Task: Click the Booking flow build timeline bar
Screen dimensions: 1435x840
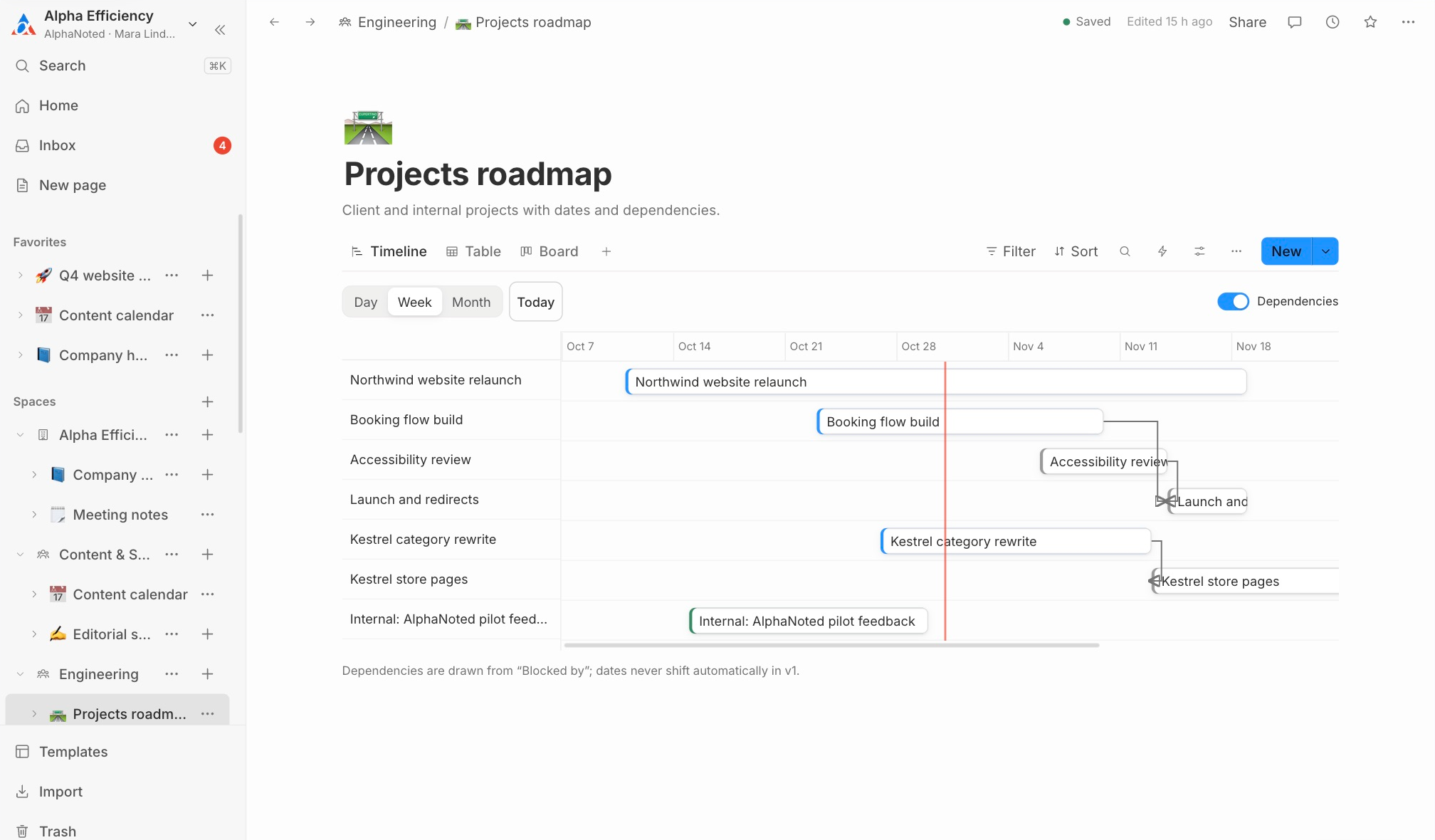Action: tap(960, 421)
